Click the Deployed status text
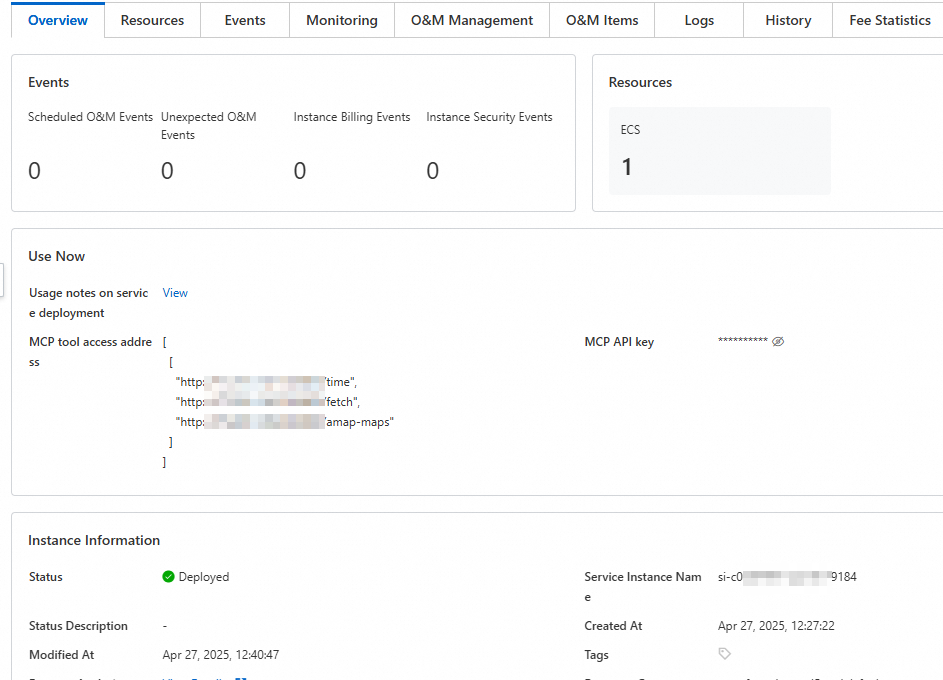Viewport: 943px width, 680px height. coord(204,577)
